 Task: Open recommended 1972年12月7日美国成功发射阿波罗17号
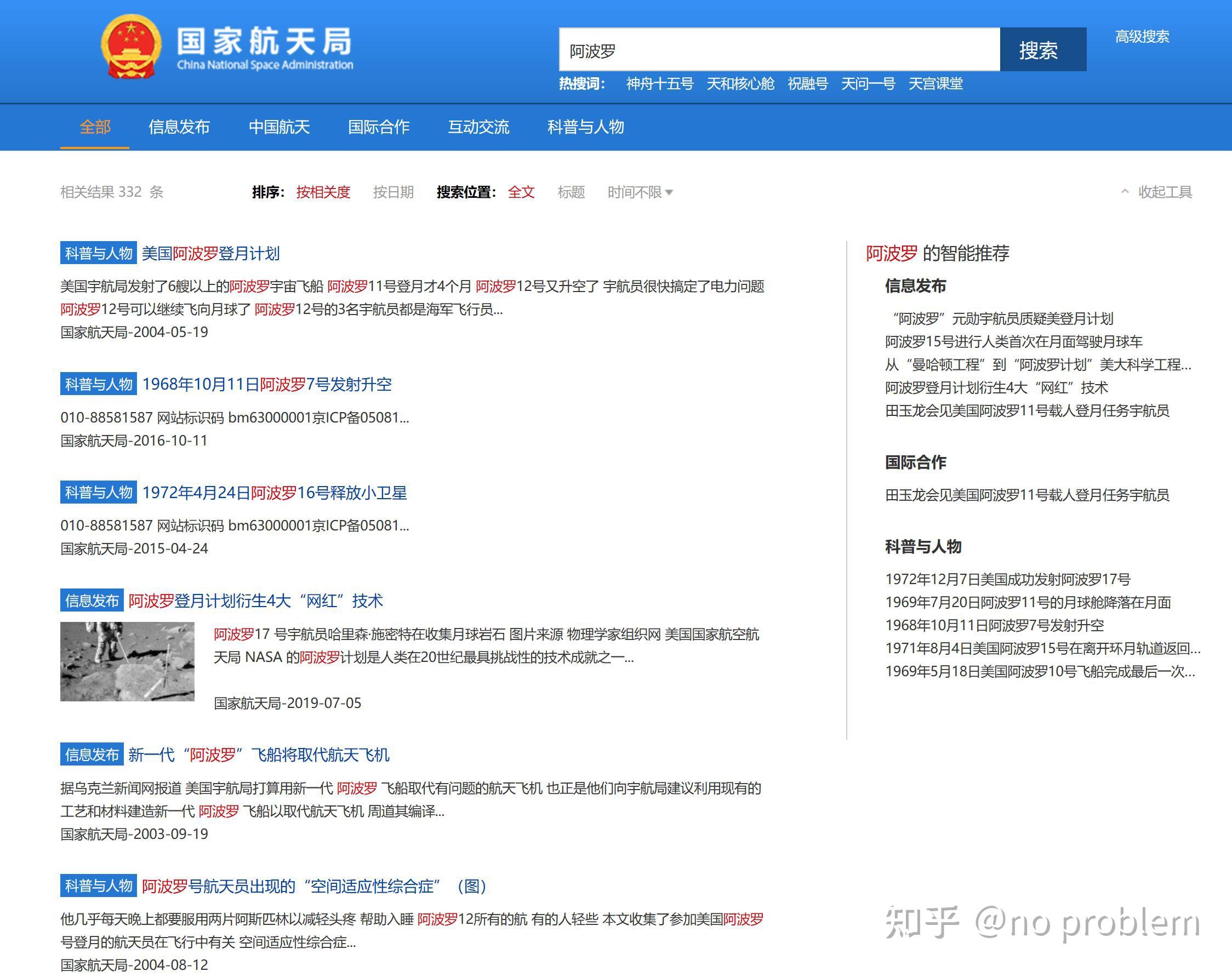click(x=1008, y=579)
